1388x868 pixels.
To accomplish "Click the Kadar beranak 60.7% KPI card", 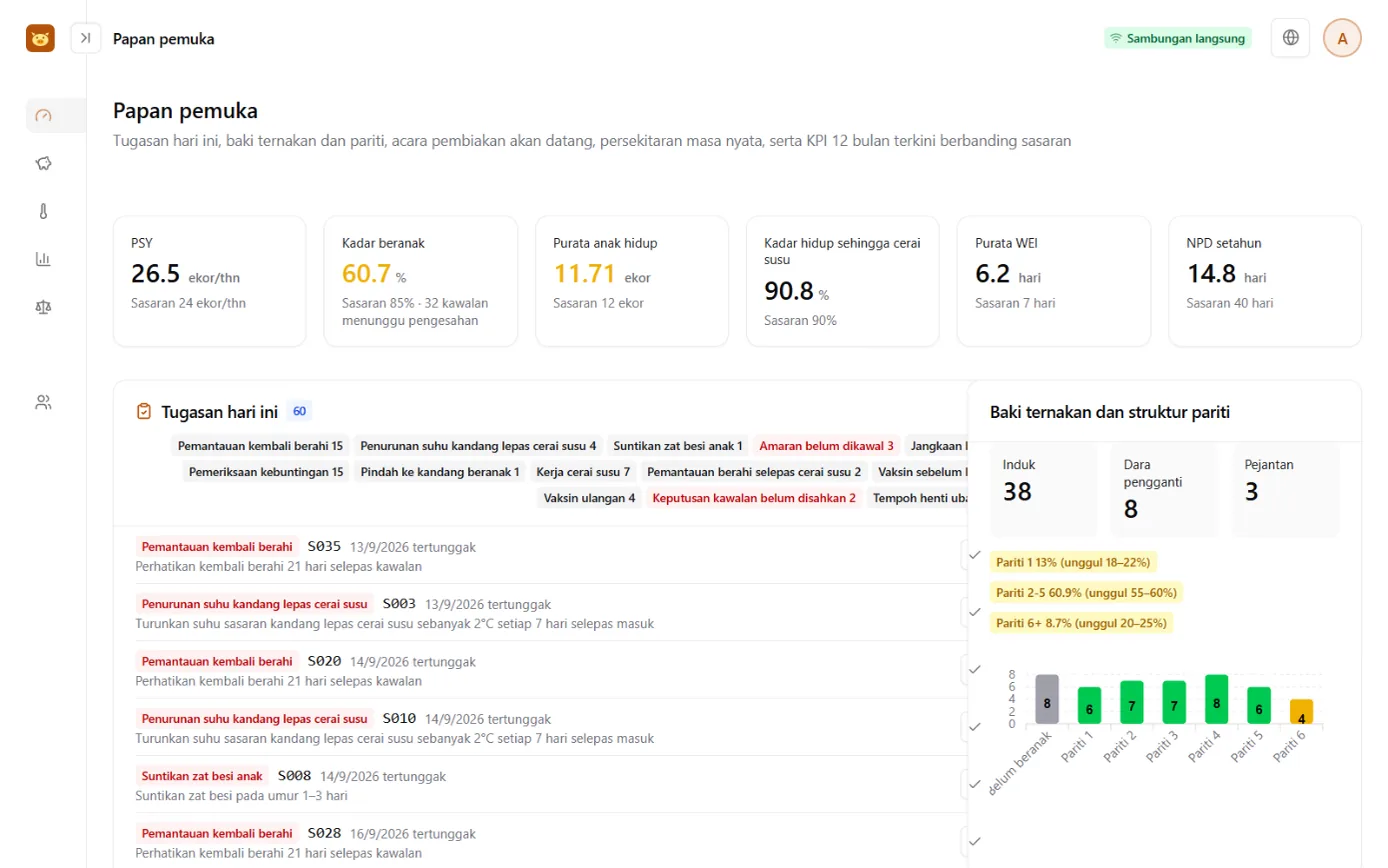I will (420, 281).
